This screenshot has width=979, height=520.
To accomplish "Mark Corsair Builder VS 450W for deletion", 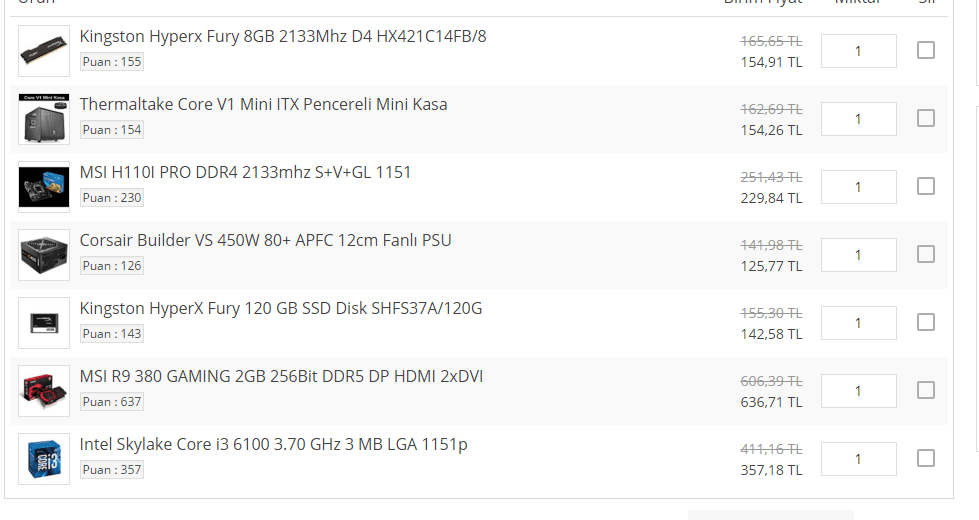I will (x=926, y=254).
